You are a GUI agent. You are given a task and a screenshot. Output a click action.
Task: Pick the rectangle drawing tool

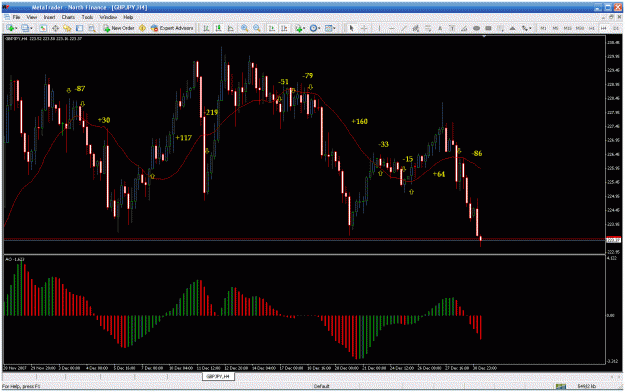(x=488, y=28)
